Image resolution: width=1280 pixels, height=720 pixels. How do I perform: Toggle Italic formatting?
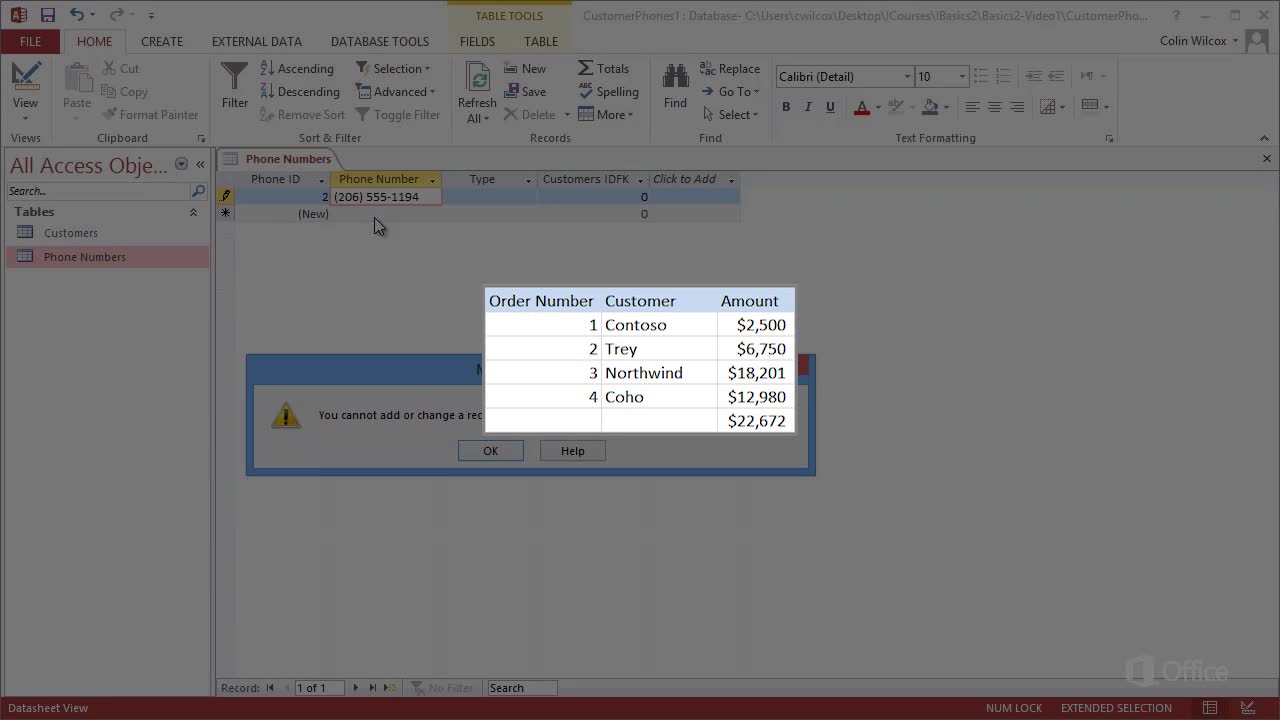pyautogui.click(x=808, y=107)
